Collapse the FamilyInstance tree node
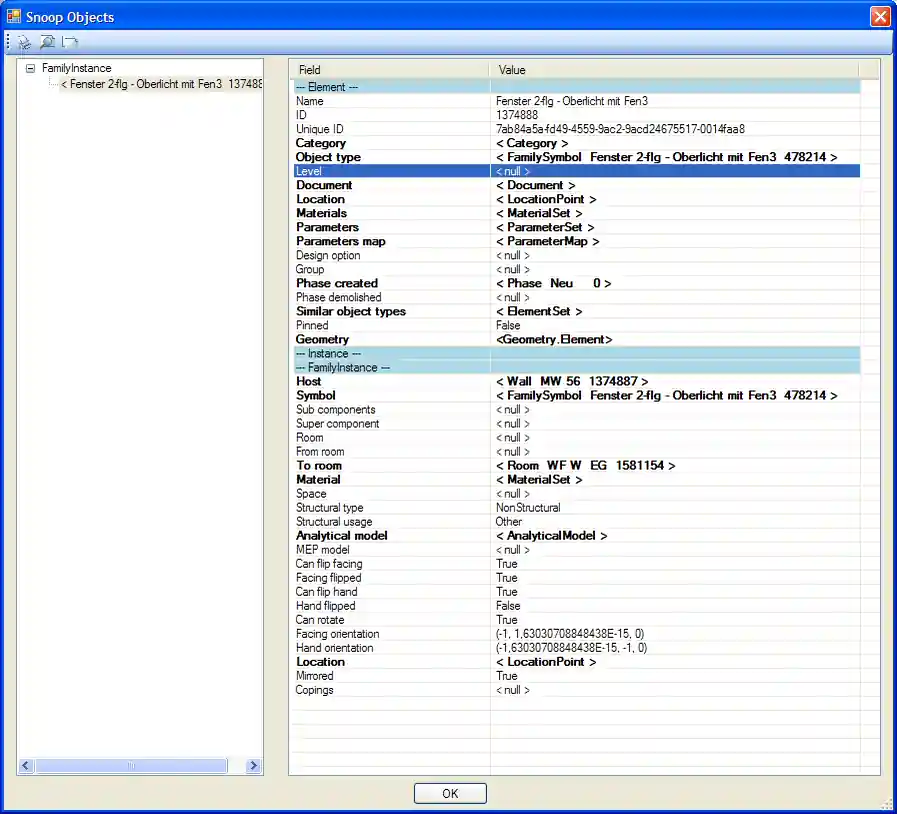 [x=30, y=69]
